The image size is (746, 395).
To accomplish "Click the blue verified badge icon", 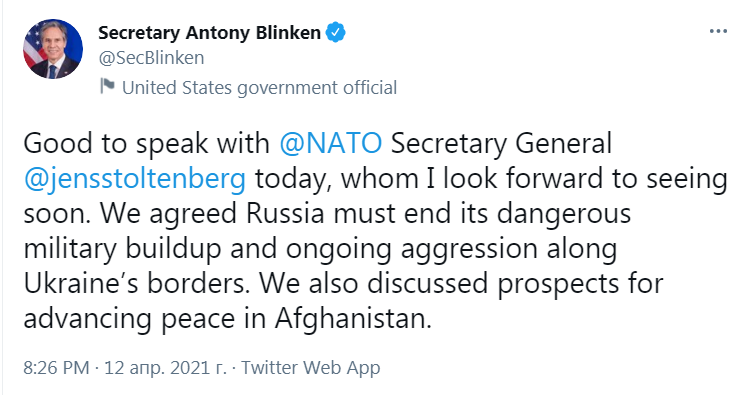I will [x=335, y=32].
